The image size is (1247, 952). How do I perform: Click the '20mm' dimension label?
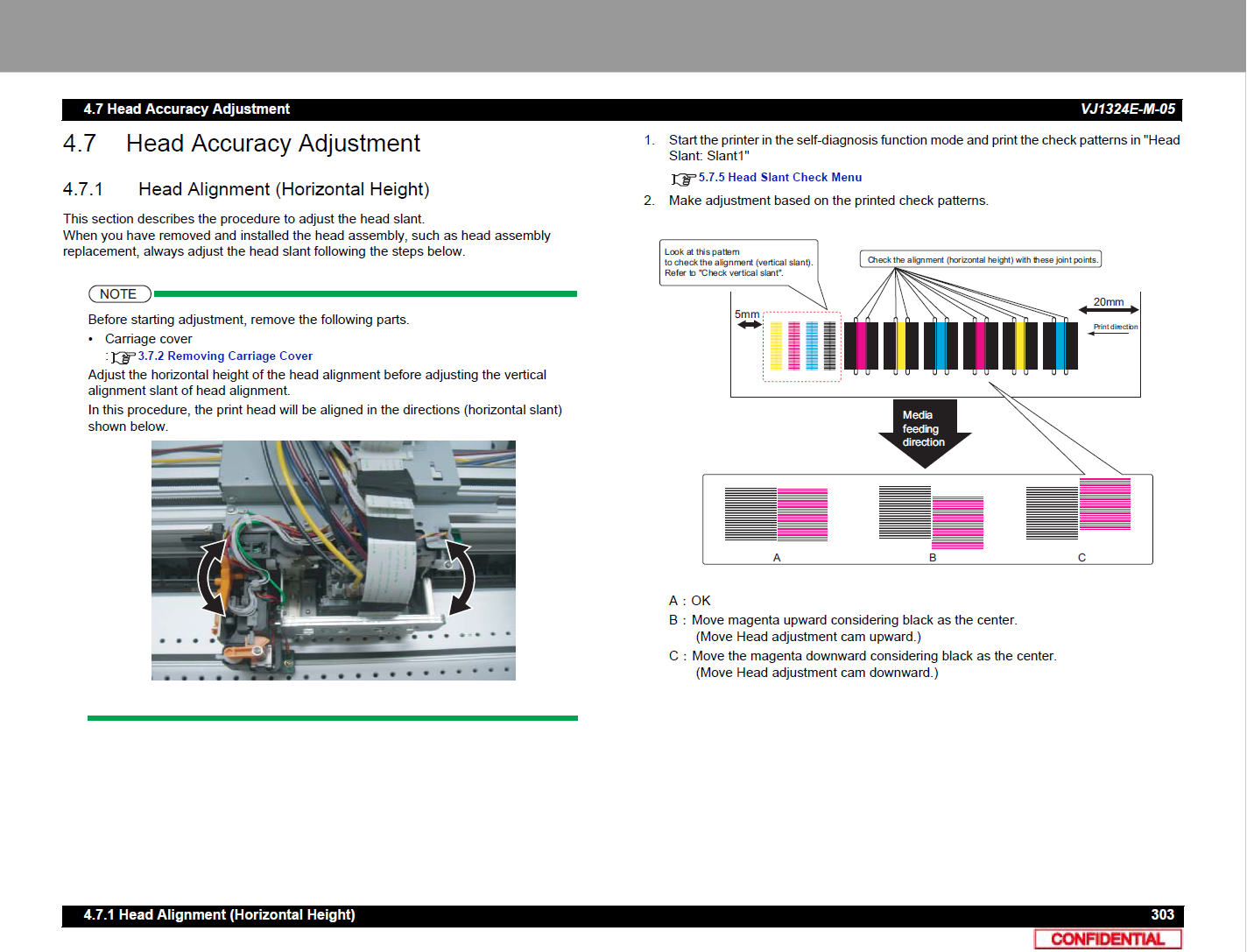tap(1109, 302)
